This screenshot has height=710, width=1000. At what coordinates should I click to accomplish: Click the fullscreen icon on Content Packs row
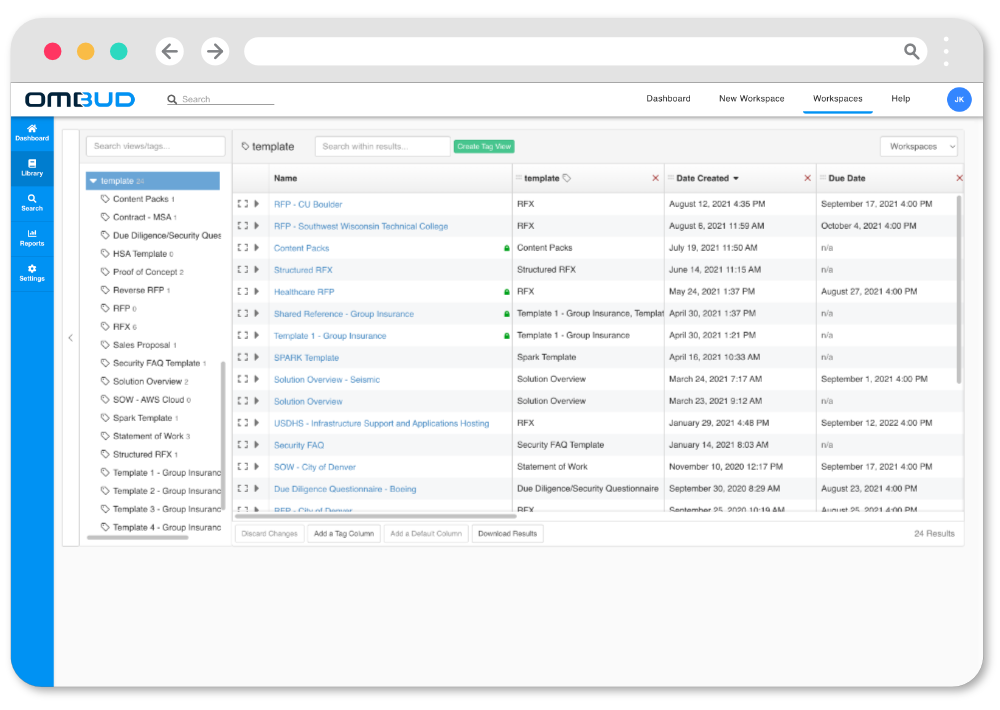tap(242, 248)
